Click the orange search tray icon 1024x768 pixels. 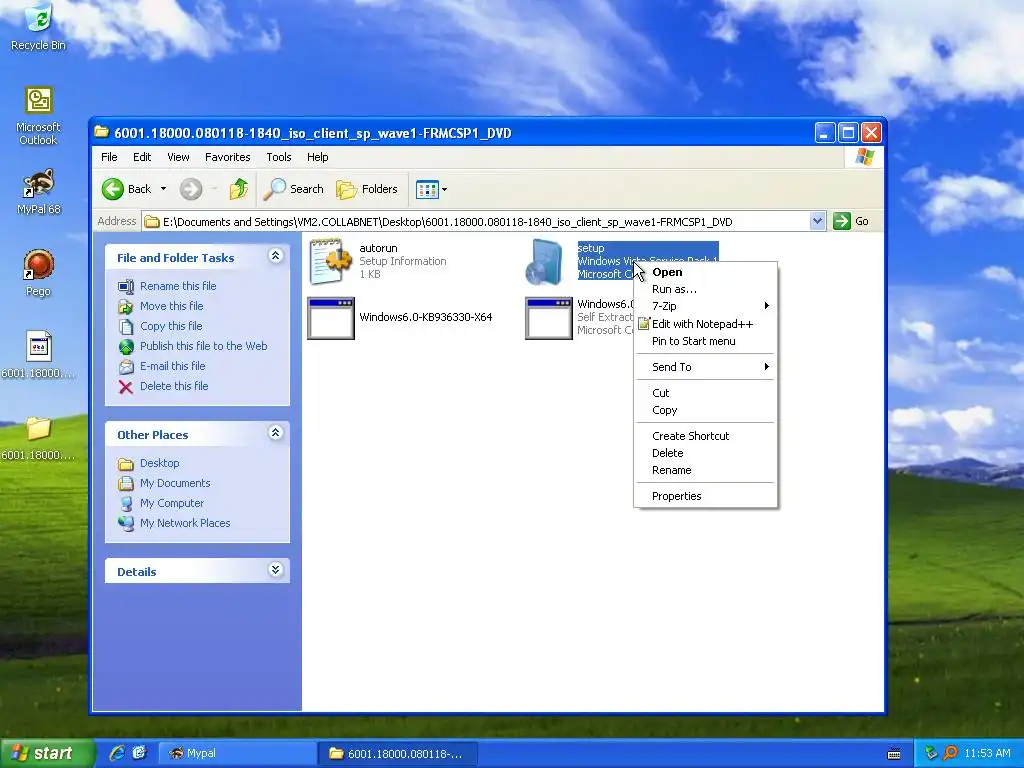(950, 754)
